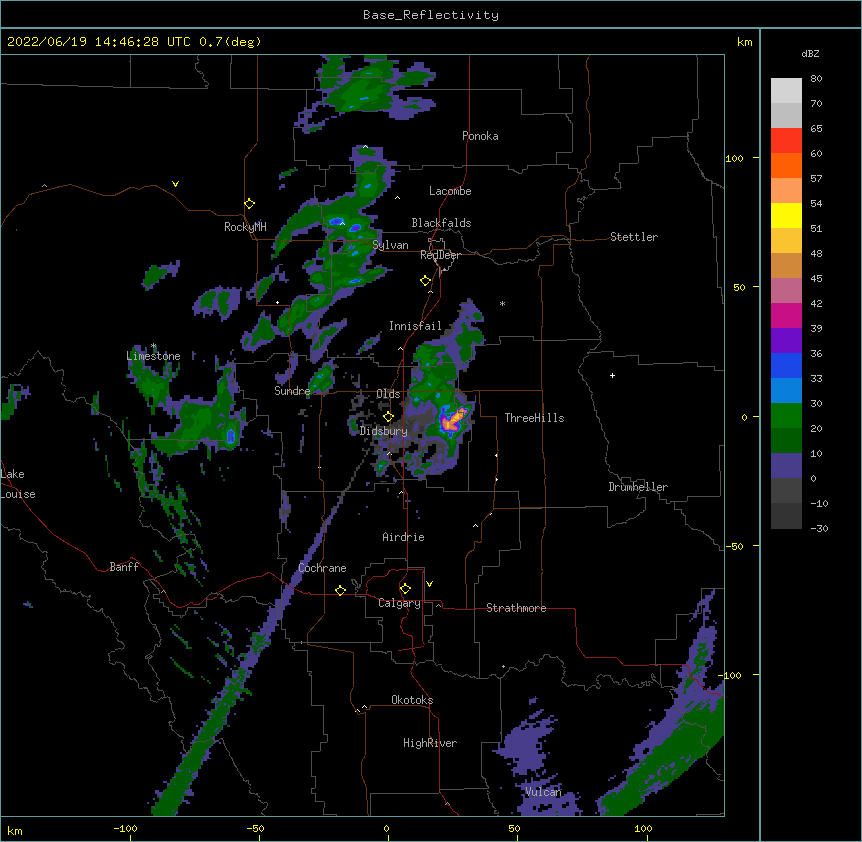Click the orange storm core west of ThreeHills

[453, 421]
